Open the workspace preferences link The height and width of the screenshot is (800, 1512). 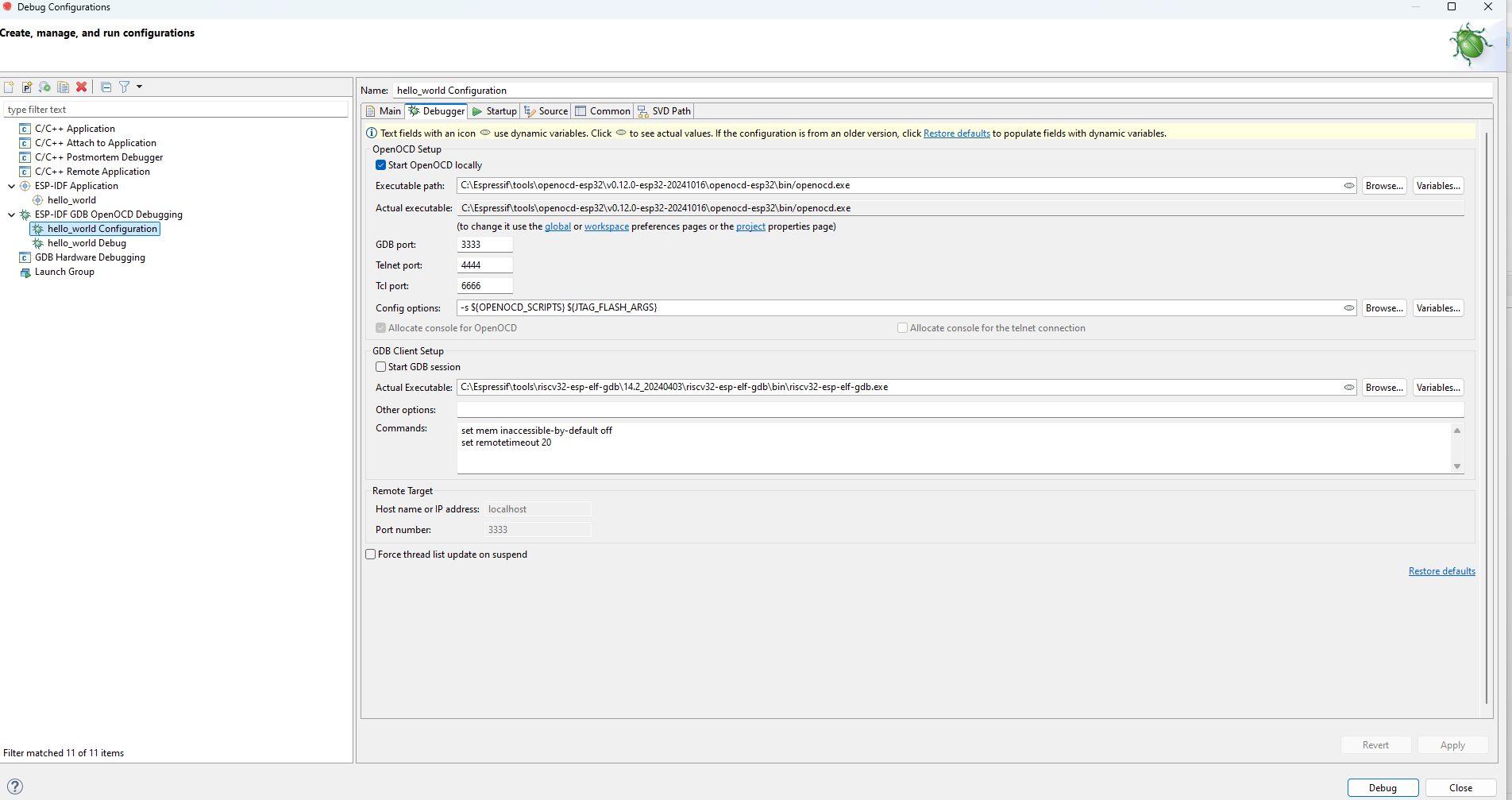click(x=607, y=226)
